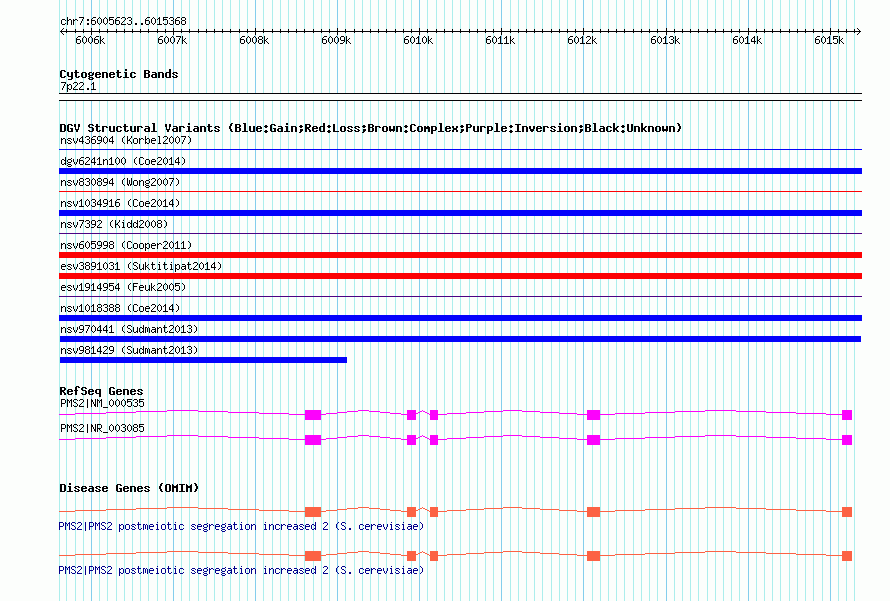Image resolution: width=890 pixels, height=601 pixels.
Task: Click the nsv7392 (Kidd2008) variant label
Action: (114, 224)
